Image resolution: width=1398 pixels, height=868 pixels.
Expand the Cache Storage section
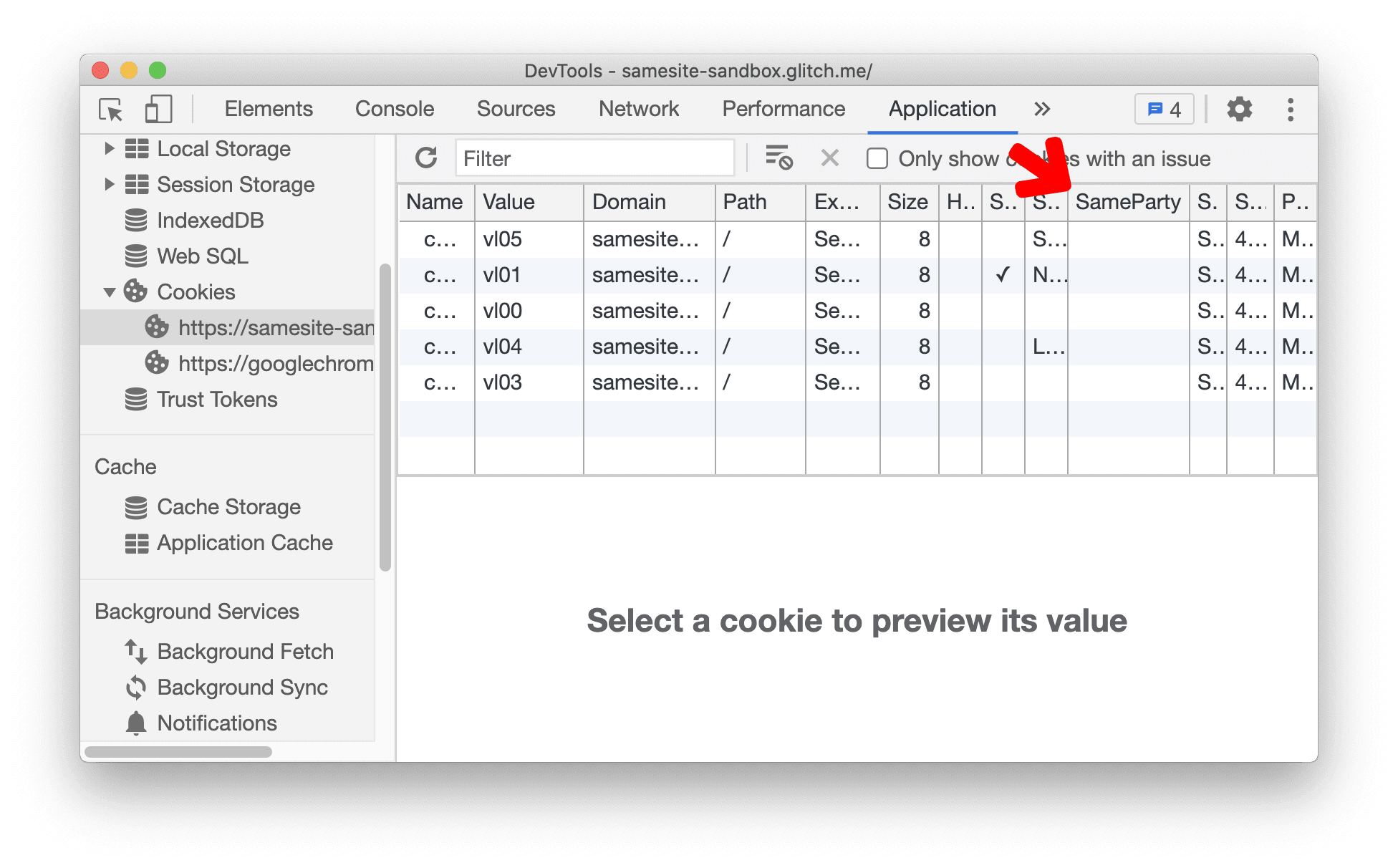point(218,508)
